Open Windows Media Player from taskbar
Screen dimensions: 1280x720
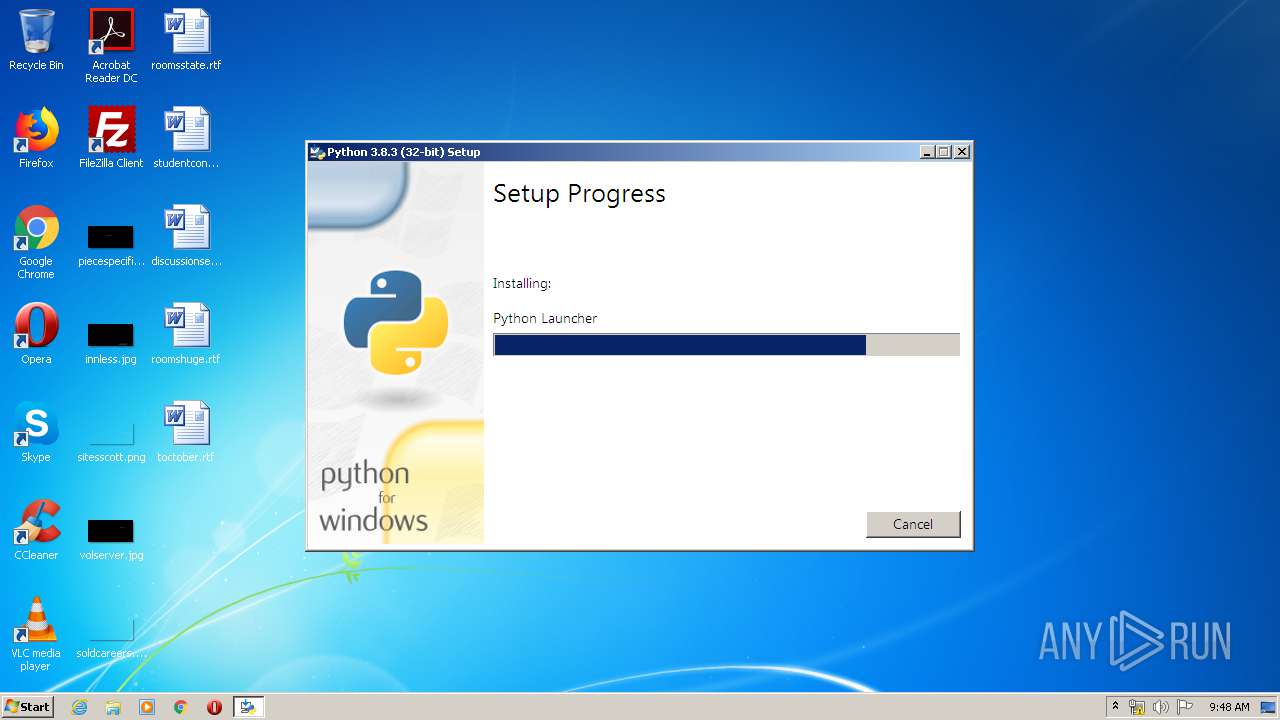pyautogui.click(x=147, y=707)
